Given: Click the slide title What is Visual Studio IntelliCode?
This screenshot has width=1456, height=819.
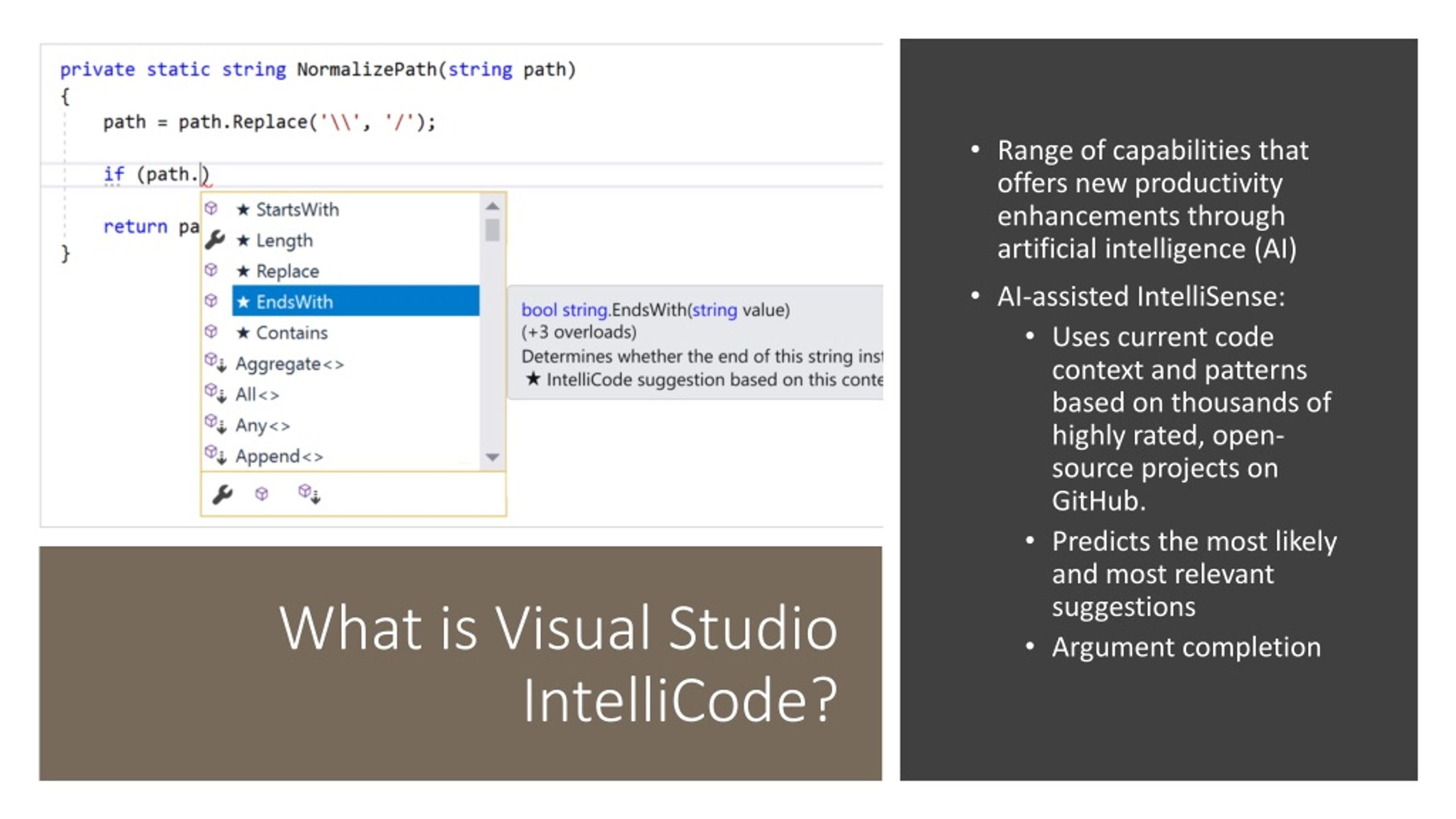Looking at the screenshot, I should 559,664.
